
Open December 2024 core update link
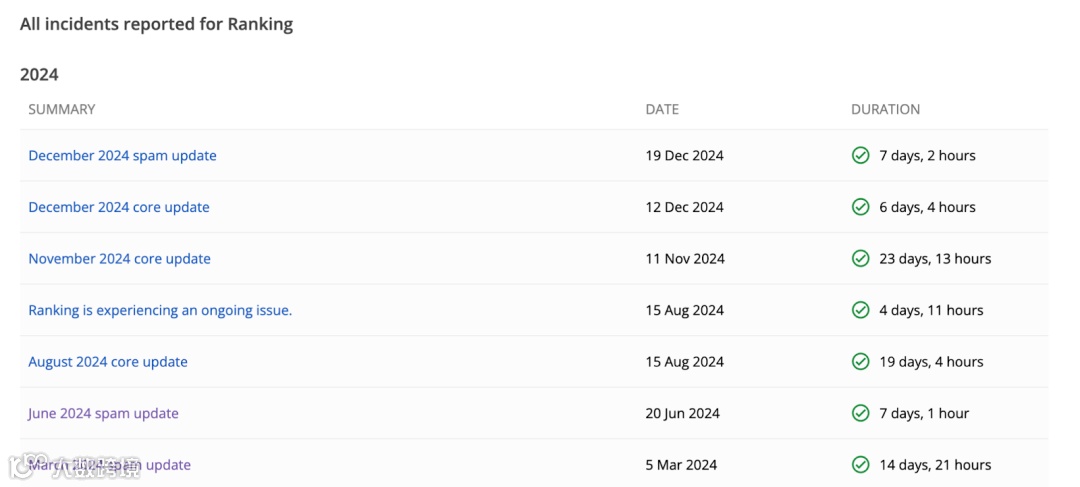point(119,207)
